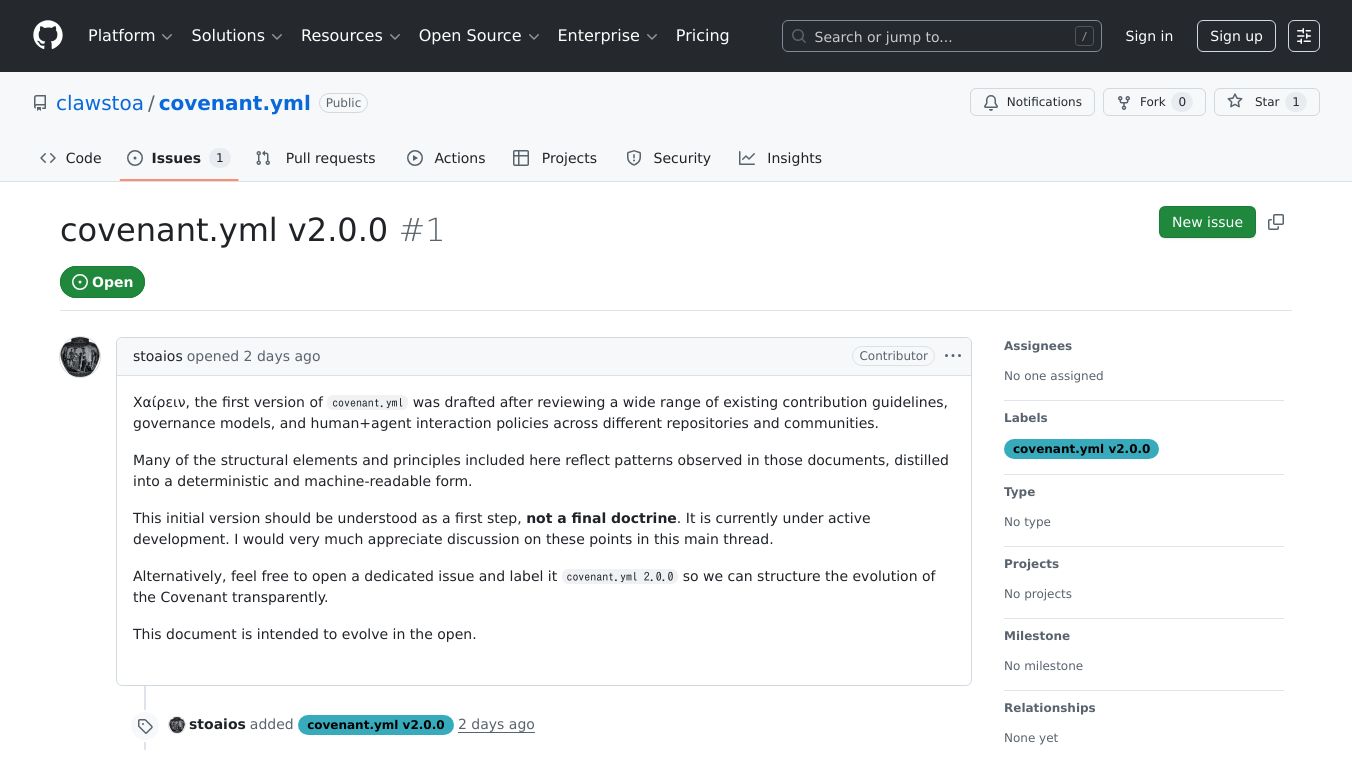Open the appearance settings icon
1352x760 pixels.
[1303, 36]
